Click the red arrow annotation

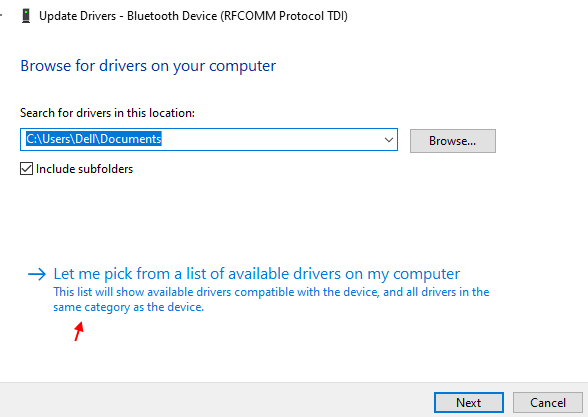[x=79, y=331]
